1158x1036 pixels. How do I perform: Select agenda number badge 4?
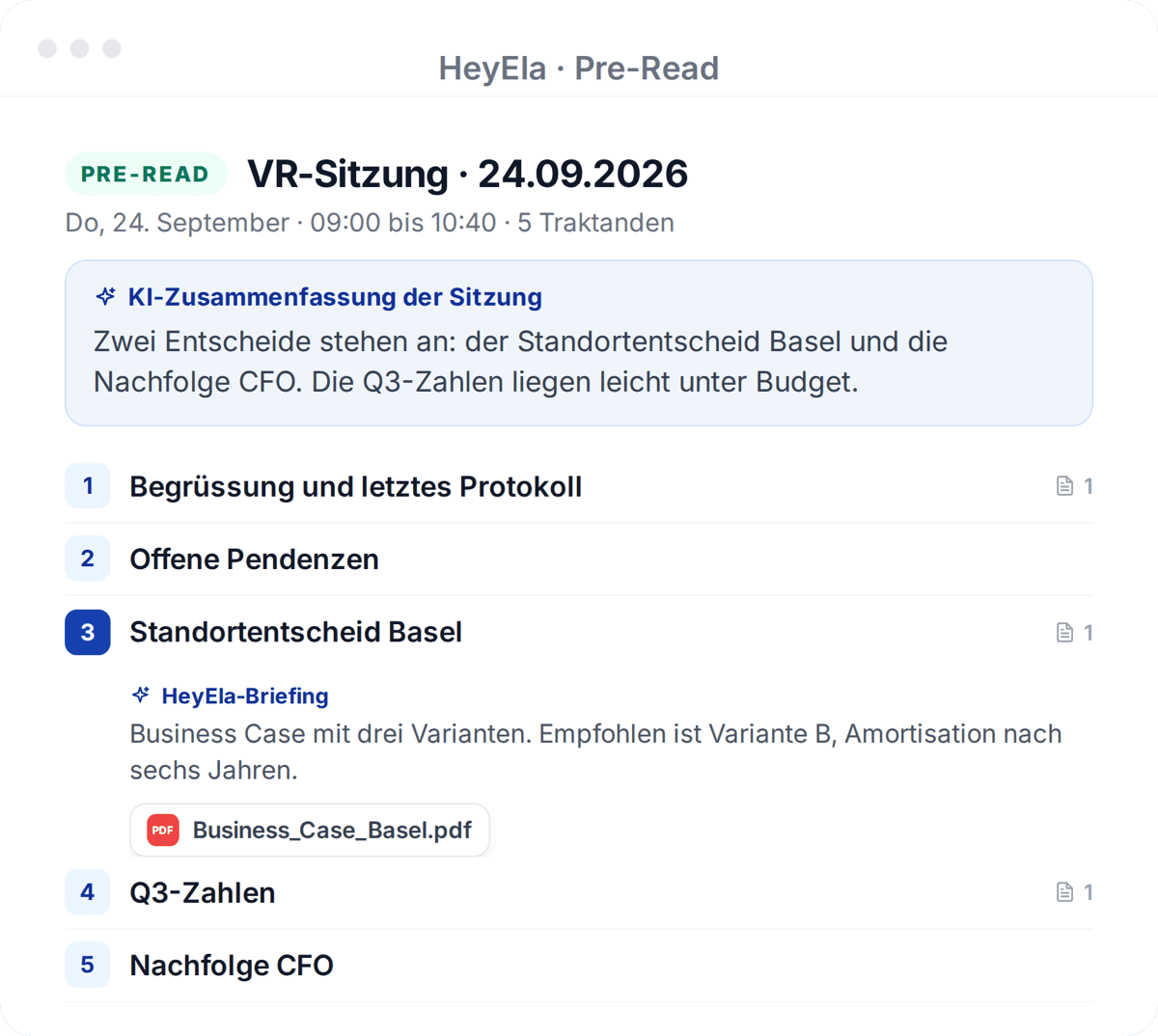88,892
